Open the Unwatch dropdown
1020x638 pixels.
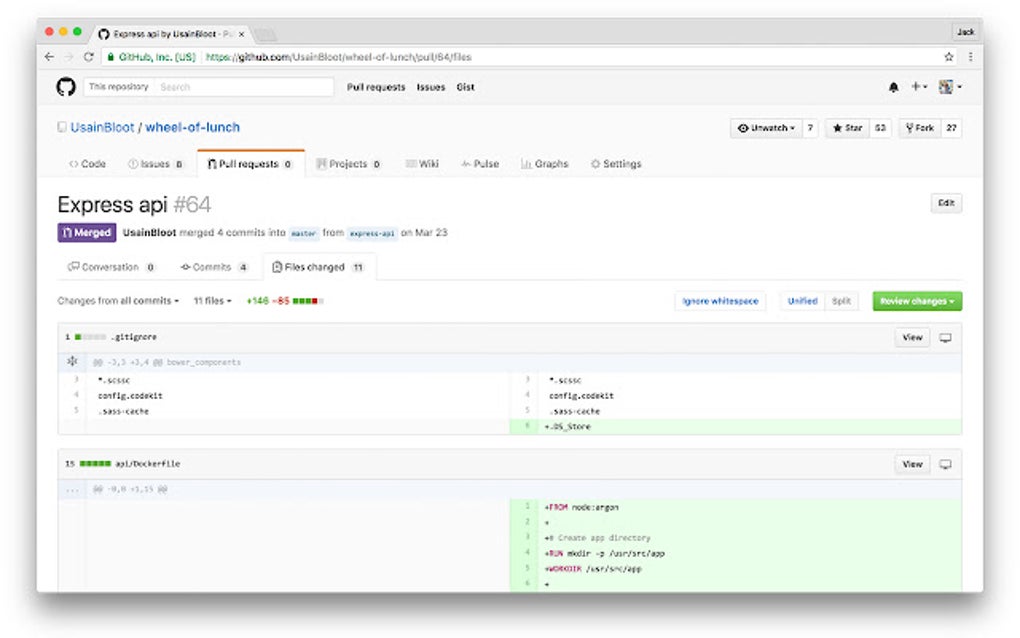tap(766, 127)
